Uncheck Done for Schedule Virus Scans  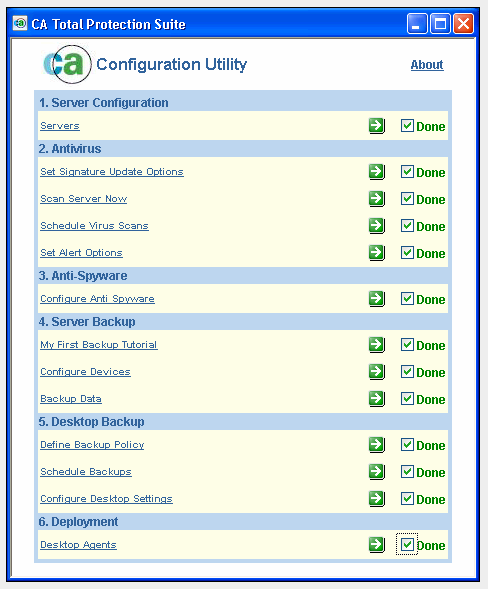click(407, 226)
